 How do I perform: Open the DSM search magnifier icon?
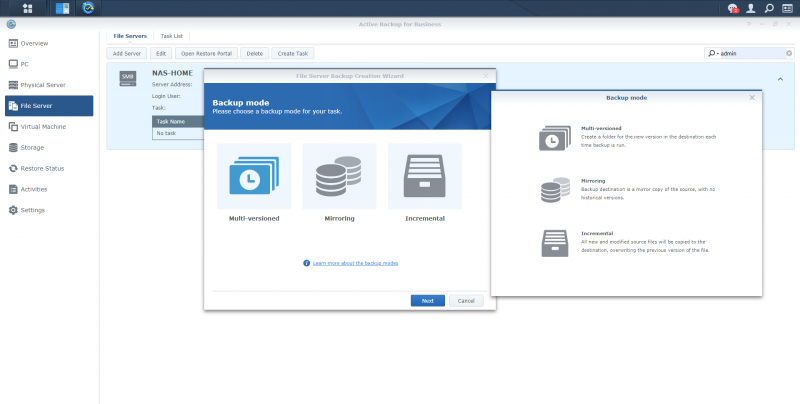point(769,8)
